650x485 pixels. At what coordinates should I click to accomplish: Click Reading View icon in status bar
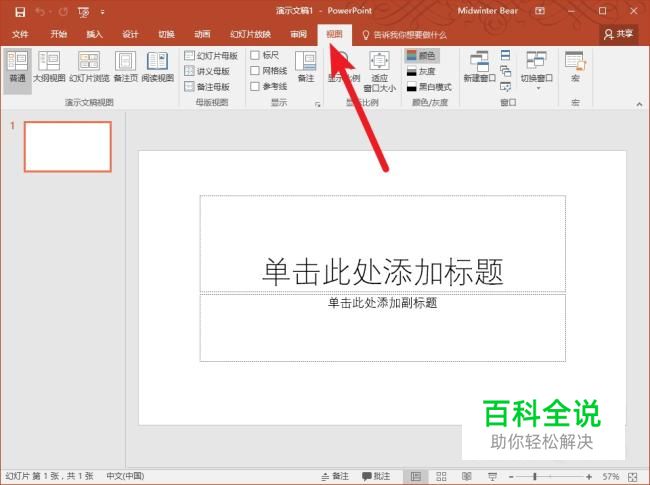coord(467,477)
